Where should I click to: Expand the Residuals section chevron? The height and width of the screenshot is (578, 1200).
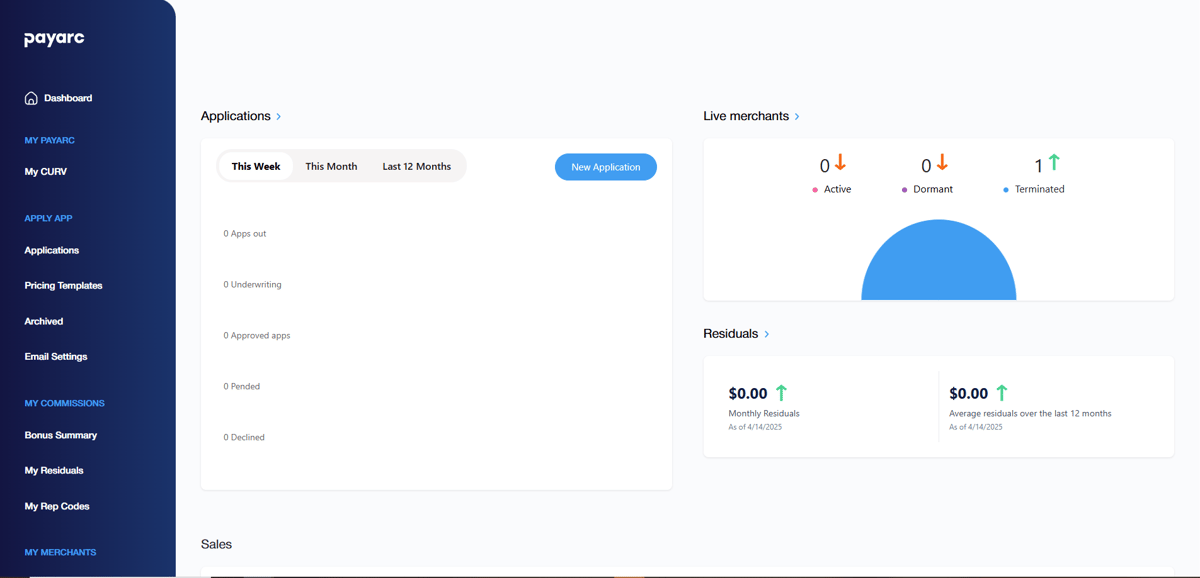(x=767, y=334)
